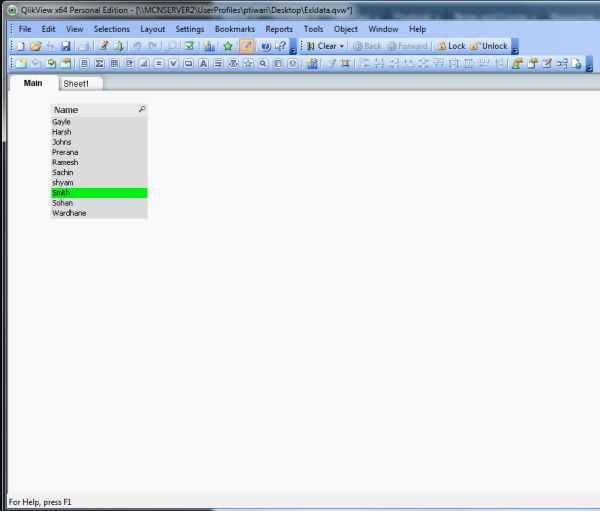
Task: Open Edit Script via pencil icon
Action: tap(103, 46)
